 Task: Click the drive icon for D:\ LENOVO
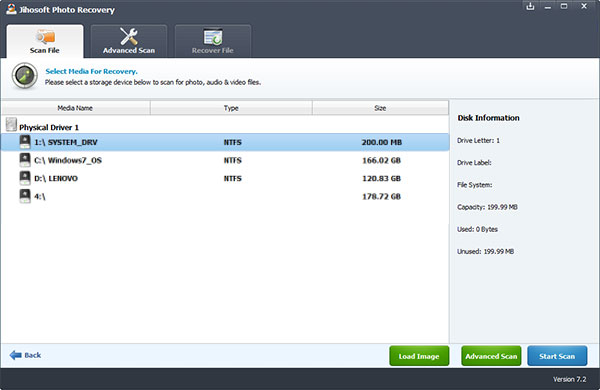pyautogui.click(x=25, y=178)
